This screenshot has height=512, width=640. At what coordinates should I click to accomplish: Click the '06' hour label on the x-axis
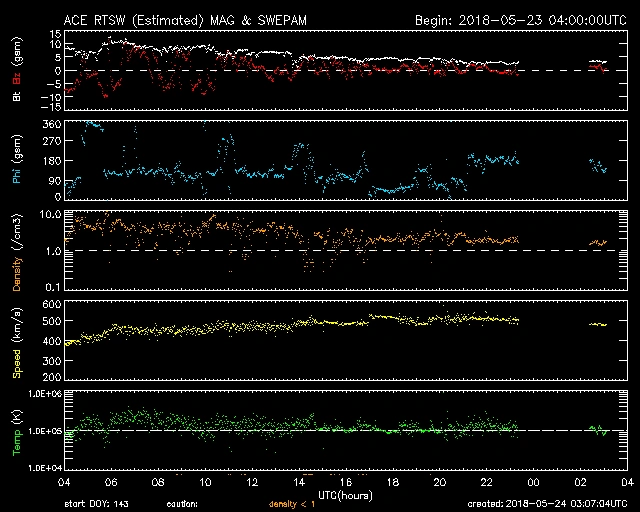click(x=111, y=482)
